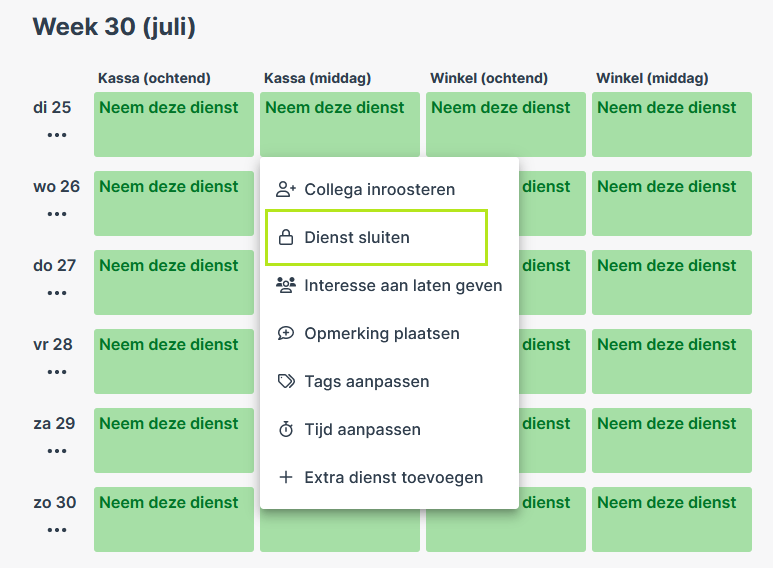Click the group icon for Interesse aan laten geven
The height and width of the screenshot is (568, 773).
click(285, 285)
